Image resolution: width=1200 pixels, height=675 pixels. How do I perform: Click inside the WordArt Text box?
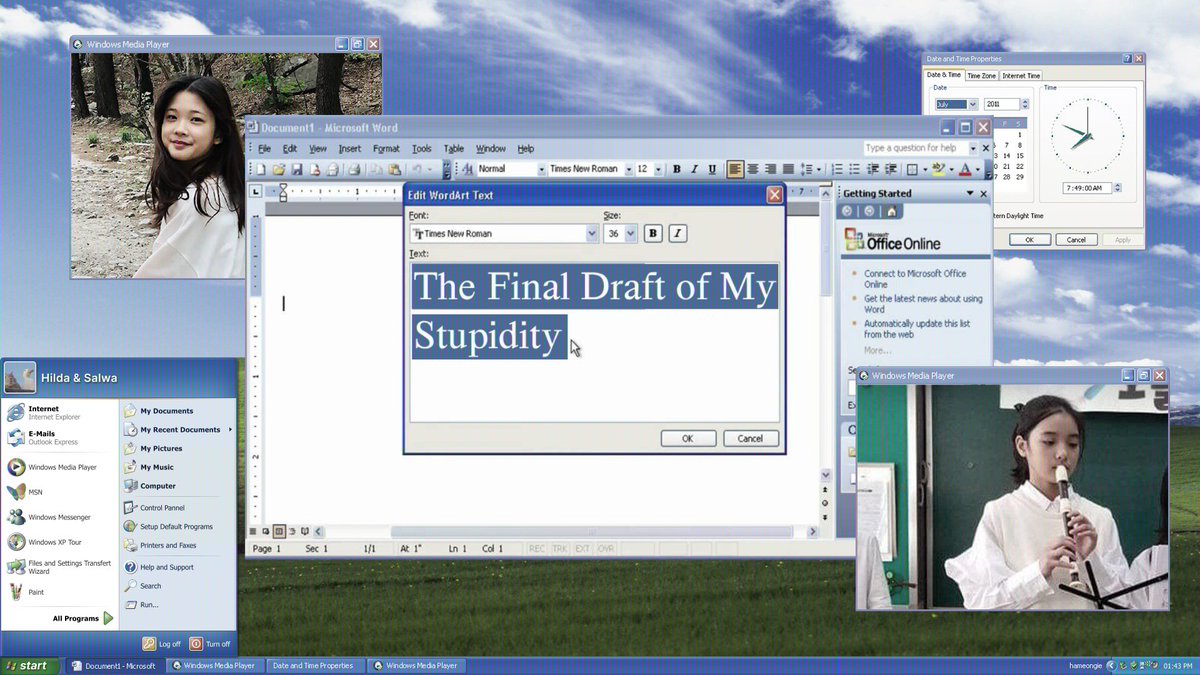click(595, 341)
